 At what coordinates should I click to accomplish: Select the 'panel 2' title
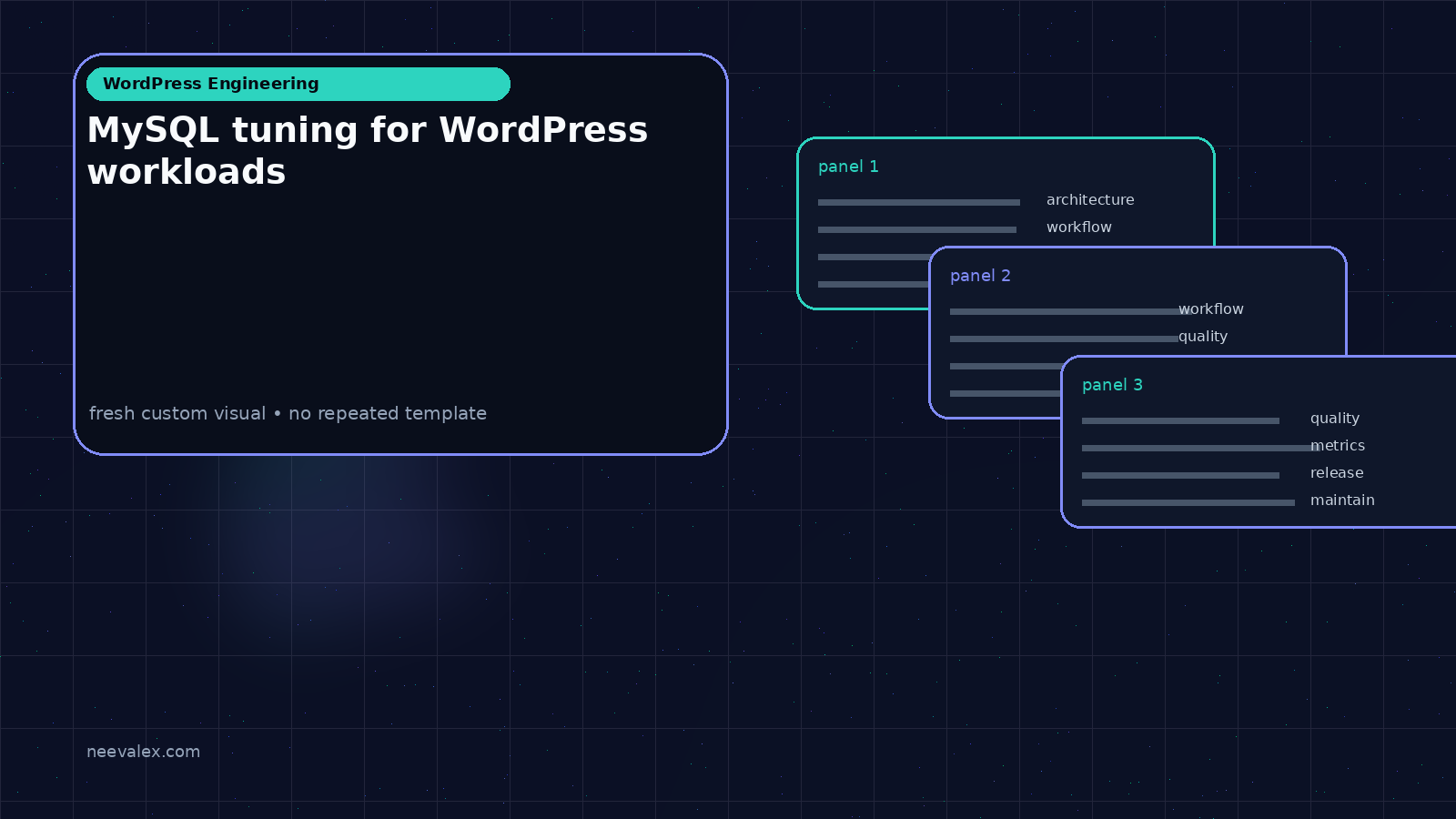click(x=980, y=276)
